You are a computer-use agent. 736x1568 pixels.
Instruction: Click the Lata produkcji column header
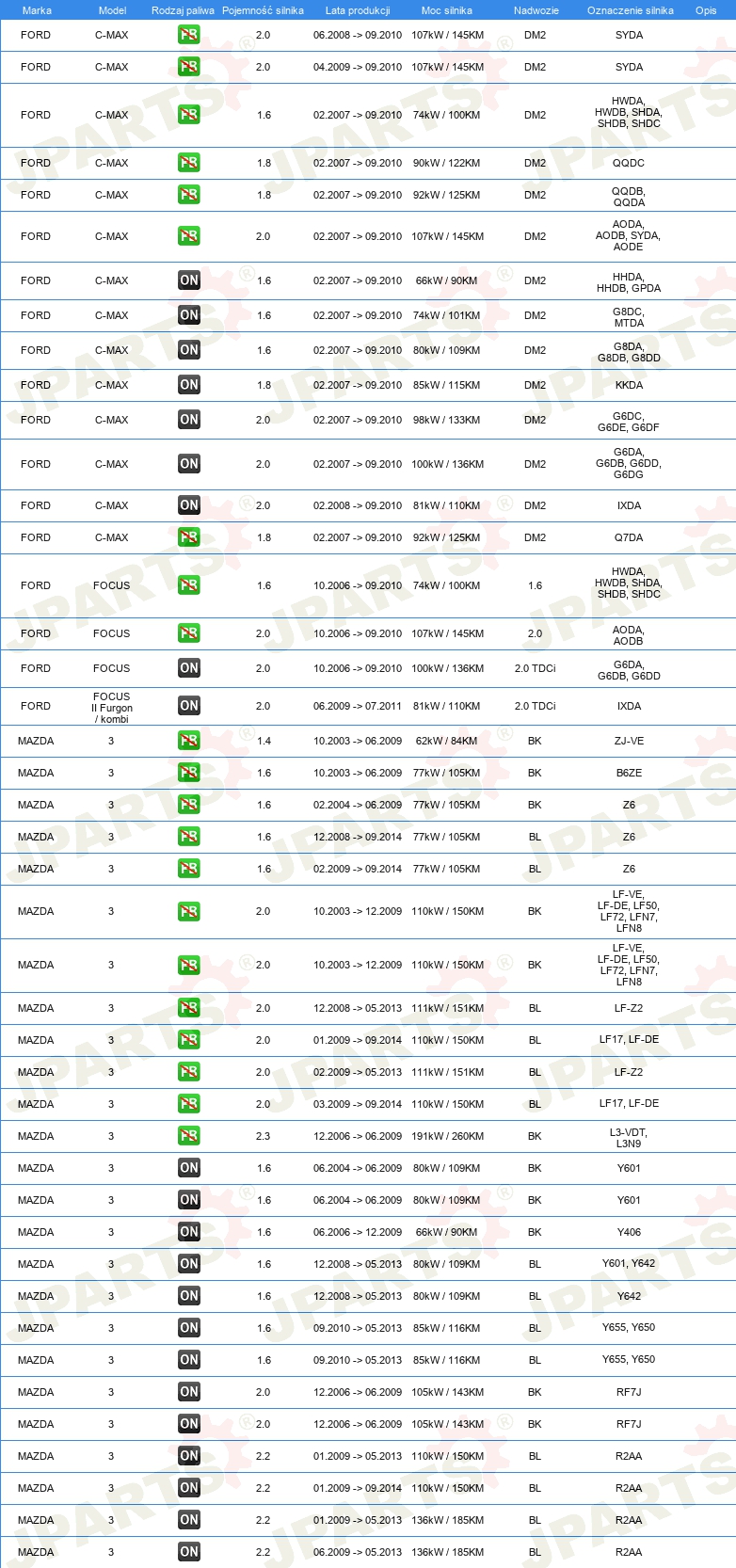(358, 10)
